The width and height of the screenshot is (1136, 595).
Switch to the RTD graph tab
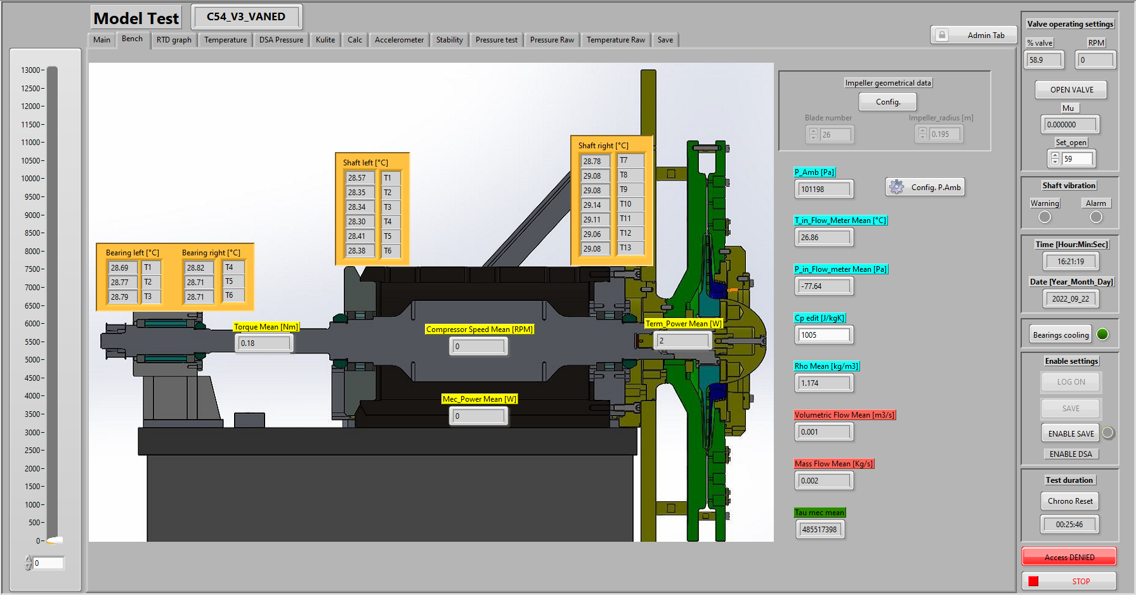coord(173,40)
